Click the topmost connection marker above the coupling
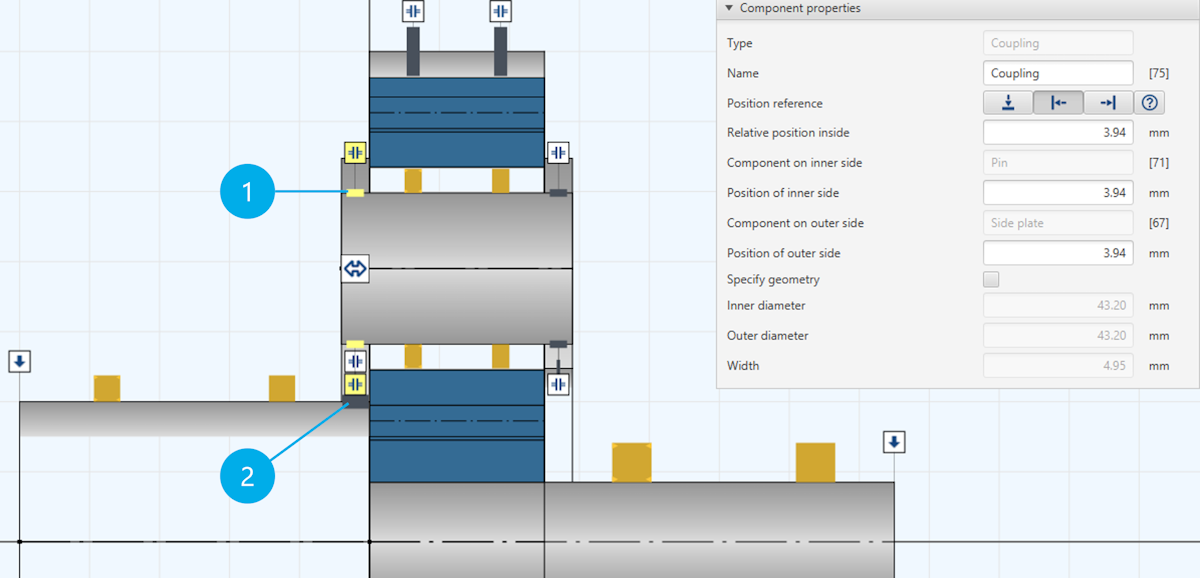 [413, 11]
